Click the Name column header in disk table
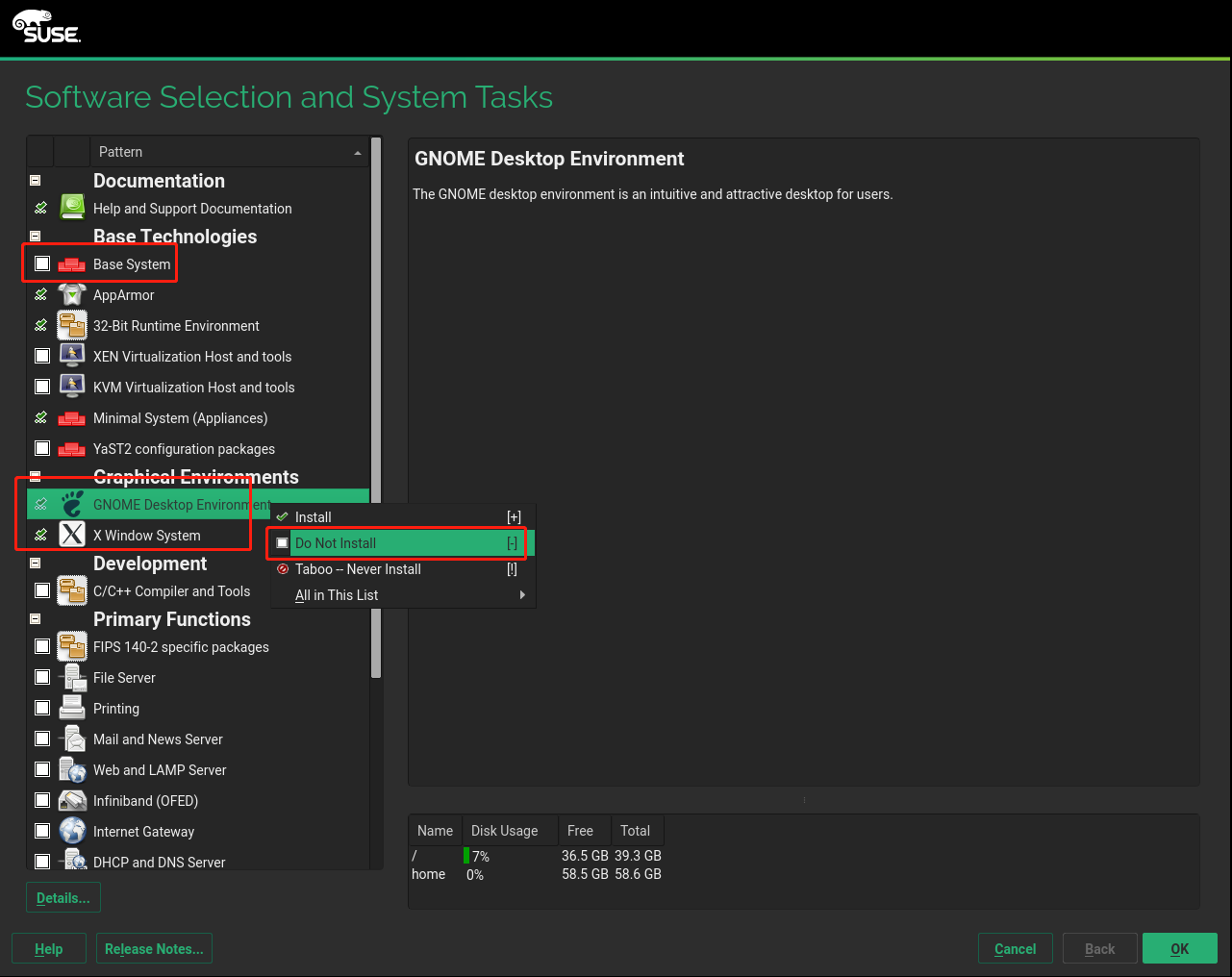 click(x=436, y=831)
